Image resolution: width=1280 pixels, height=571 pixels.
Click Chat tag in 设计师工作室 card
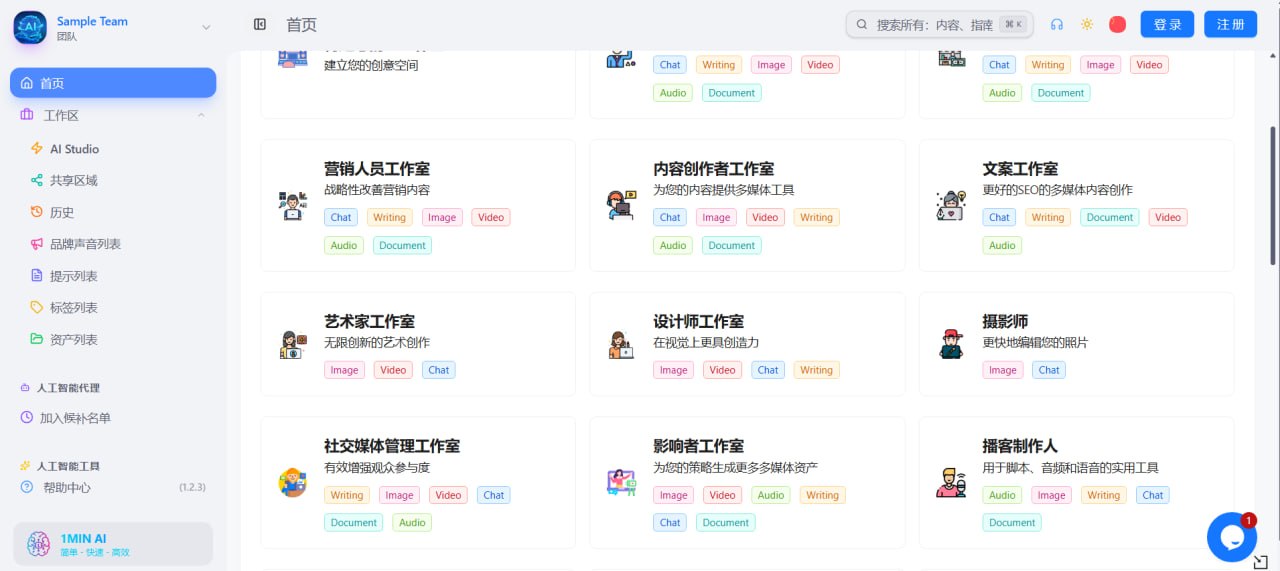pos(768,370)
